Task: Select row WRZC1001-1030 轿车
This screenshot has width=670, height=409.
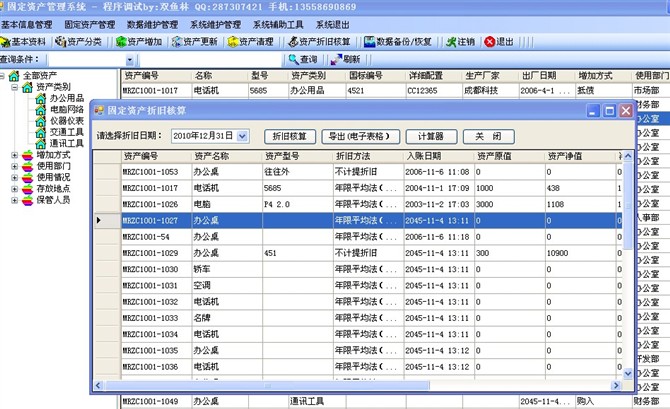Action: [x=358, y=269]
